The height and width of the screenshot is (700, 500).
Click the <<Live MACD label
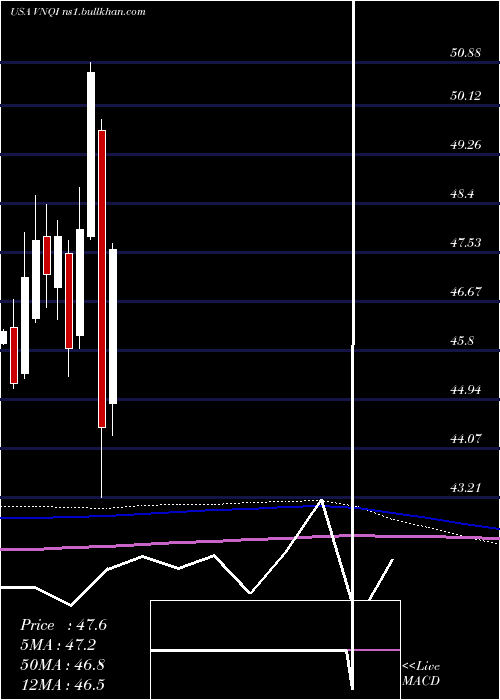coord(421,674)
